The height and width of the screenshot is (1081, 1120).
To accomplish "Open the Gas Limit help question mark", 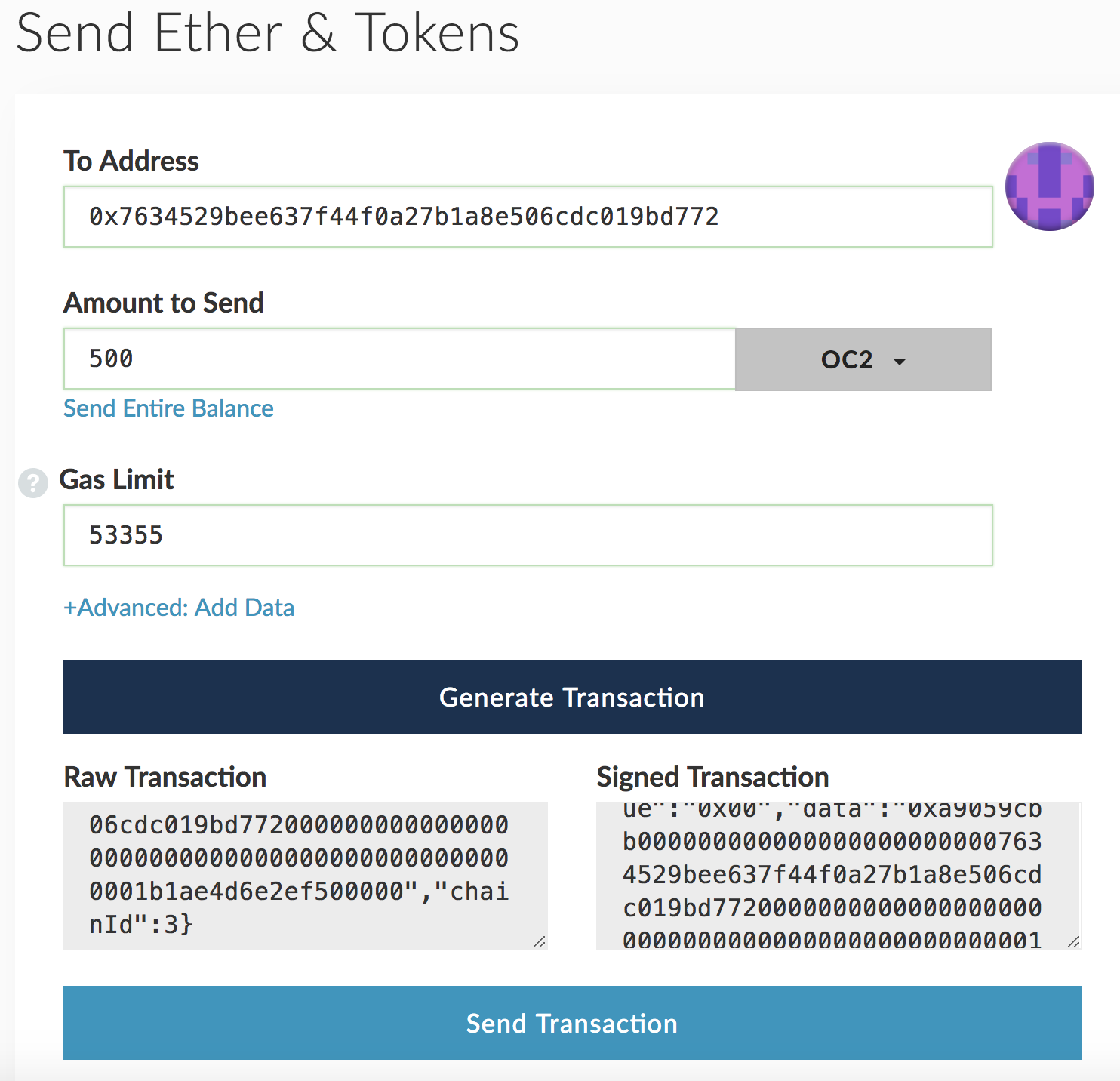I will click(33, 483).
